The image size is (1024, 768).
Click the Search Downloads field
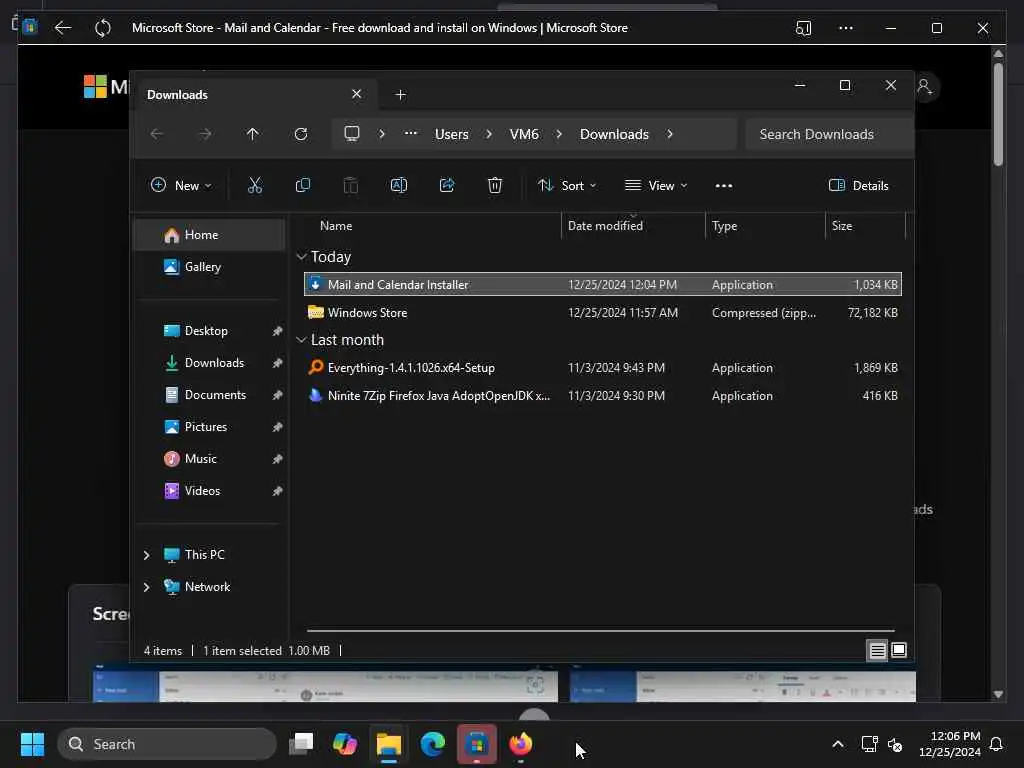tap(829, 134)
